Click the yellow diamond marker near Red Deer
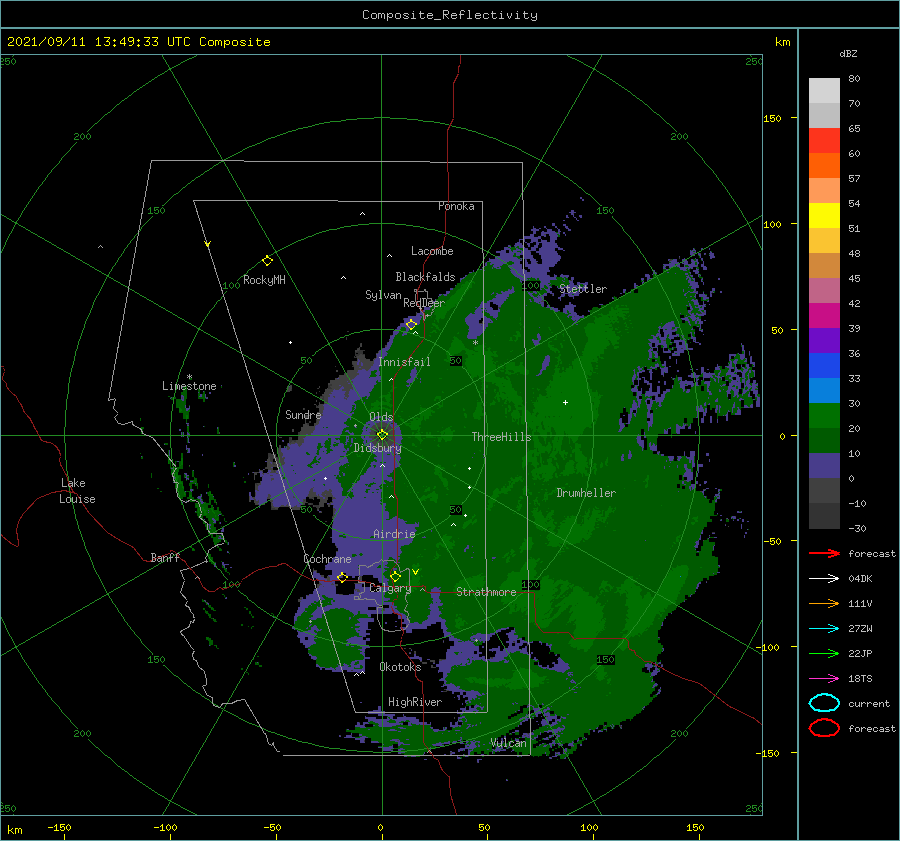 (411, 325)
